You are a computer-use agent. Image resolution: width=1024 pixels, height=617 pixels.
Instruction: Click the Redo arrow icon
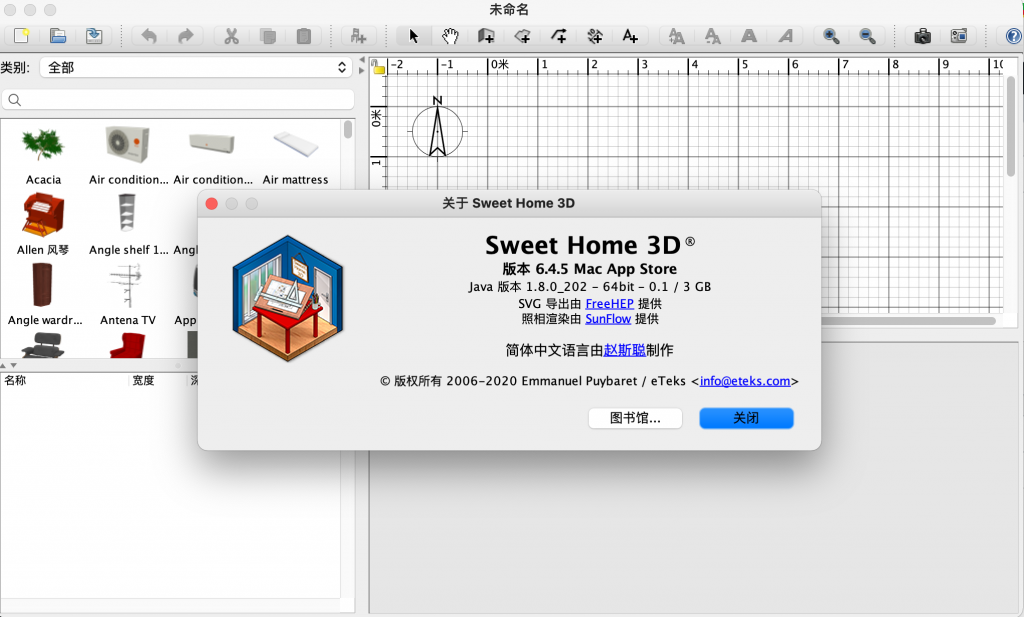click(186, 36)
